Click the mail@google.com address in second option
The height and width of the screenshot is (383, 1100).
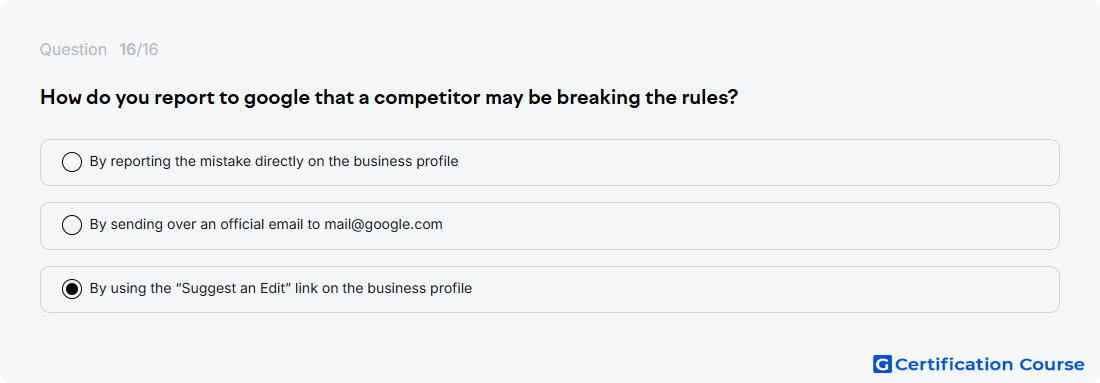coord(383,224)
